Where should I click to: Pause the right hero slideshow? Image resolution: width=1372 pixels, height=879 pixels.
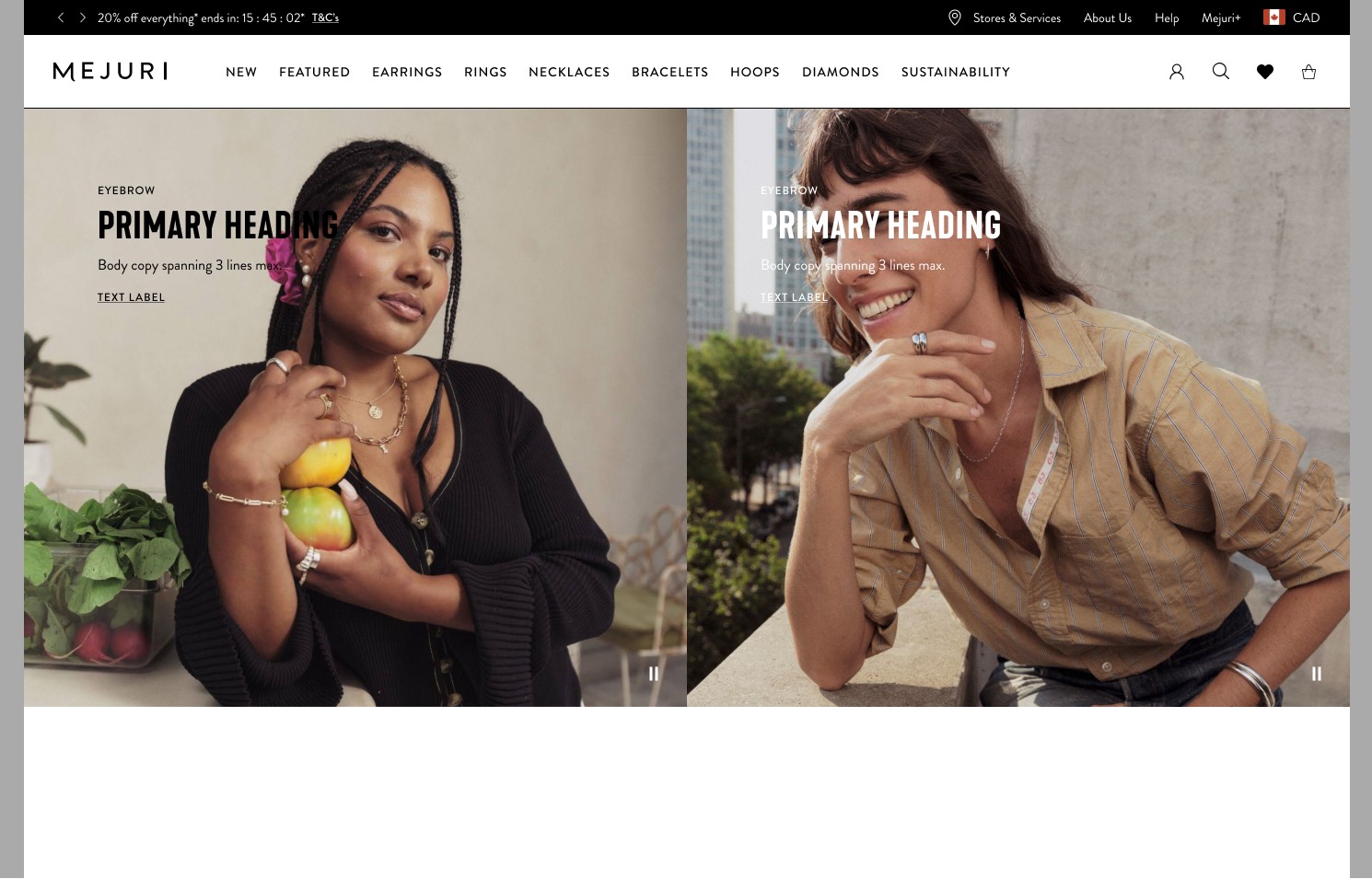coord(1317,674)
